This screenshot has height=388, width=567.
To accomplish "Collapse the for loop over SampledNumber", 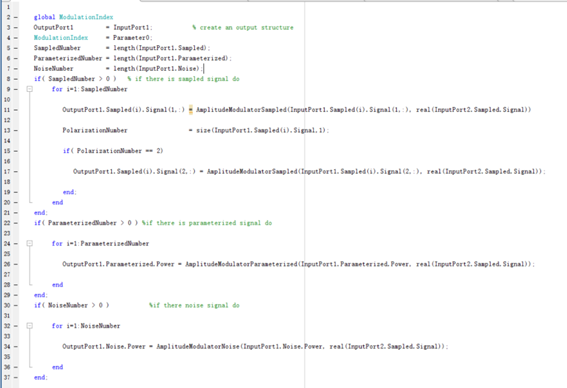I will point(30,89).
